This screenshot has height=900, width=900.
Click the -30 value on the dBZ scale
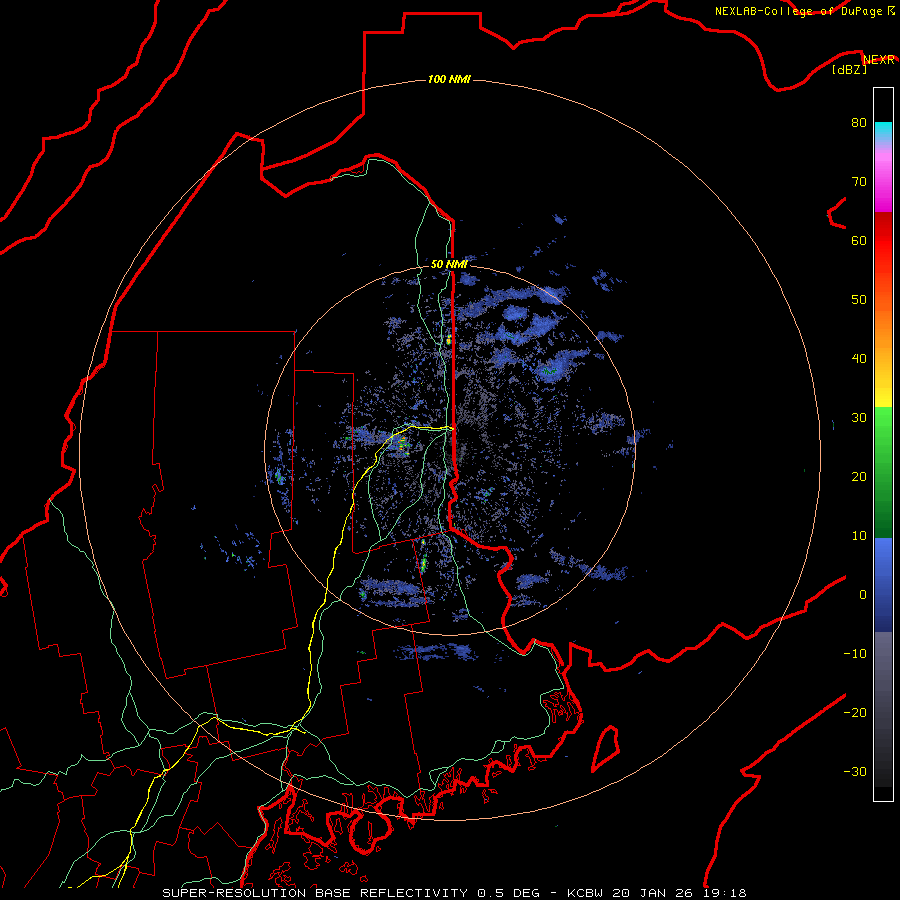pyautogui.click(x=855, y=771)
